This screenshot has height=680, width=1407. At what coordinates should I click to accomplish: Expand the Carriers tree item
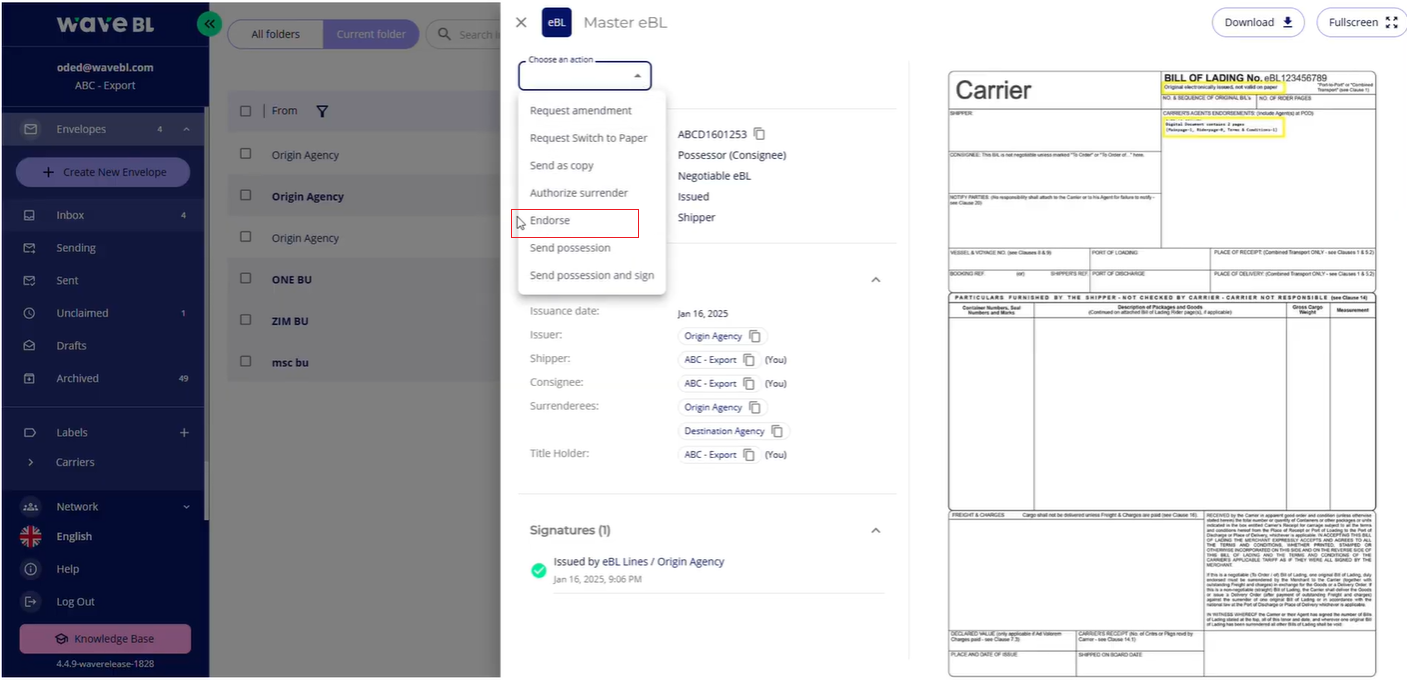coord(31,462)
